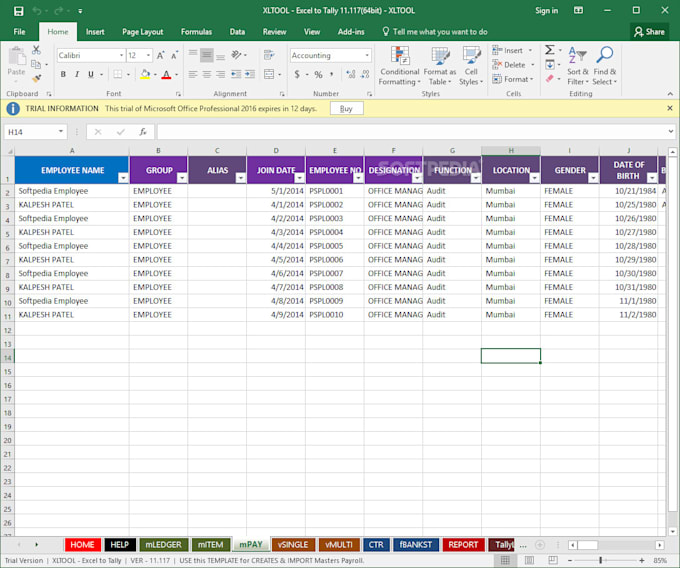Click the Orientation text angle icon
The width and height of the screenshot is (680, 568).
236,55
